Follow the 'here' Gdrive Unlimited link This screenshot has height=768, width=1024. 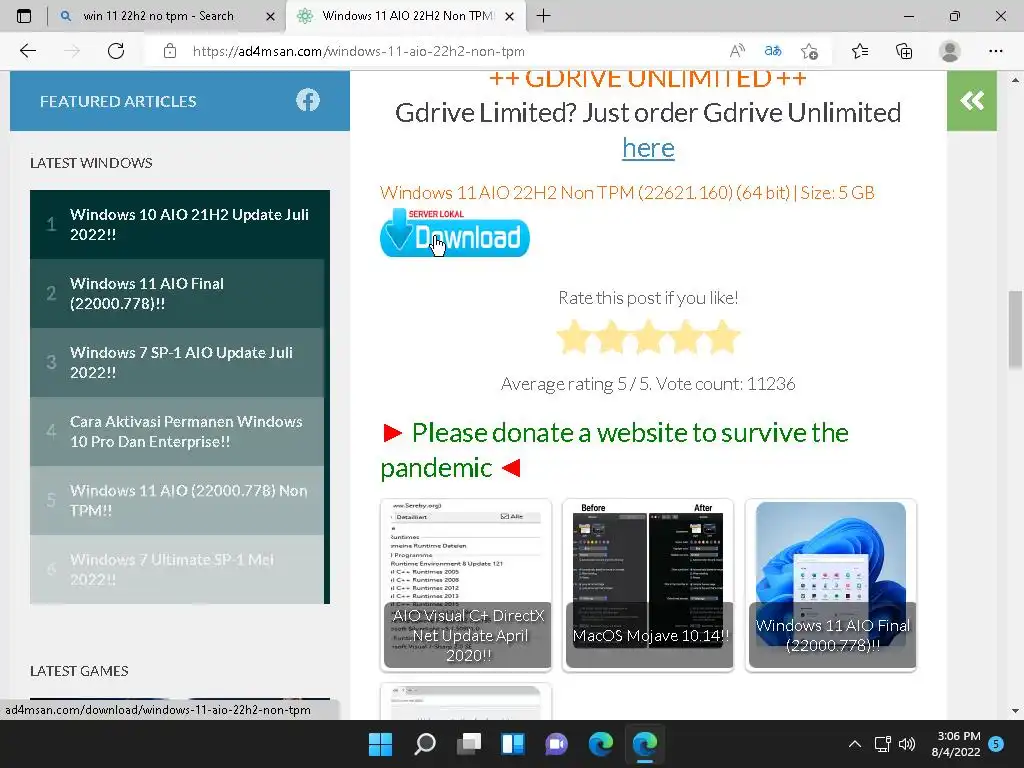[648, 148]
